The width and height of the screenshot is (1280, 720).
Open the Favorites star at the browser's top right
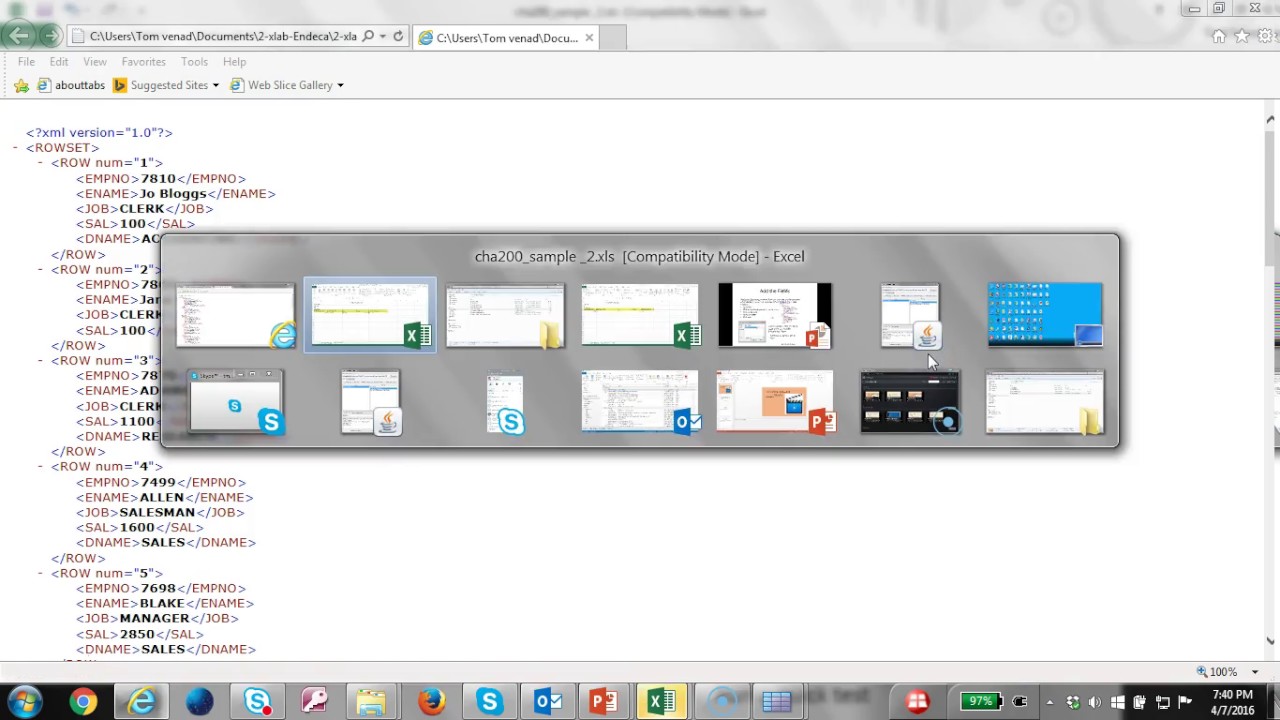(x=1242, y=37)
